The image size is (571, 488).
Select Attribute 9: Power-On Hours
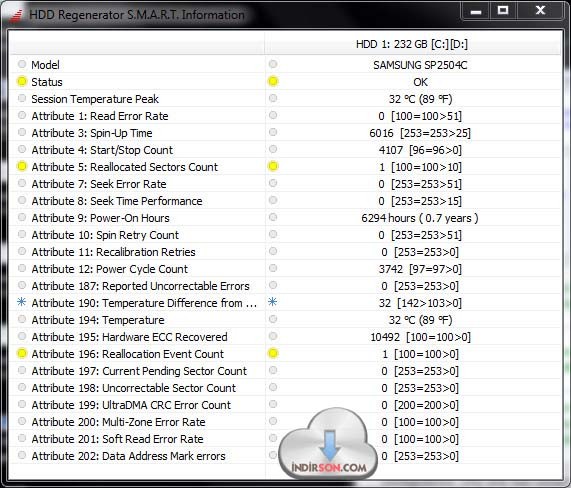101,218
